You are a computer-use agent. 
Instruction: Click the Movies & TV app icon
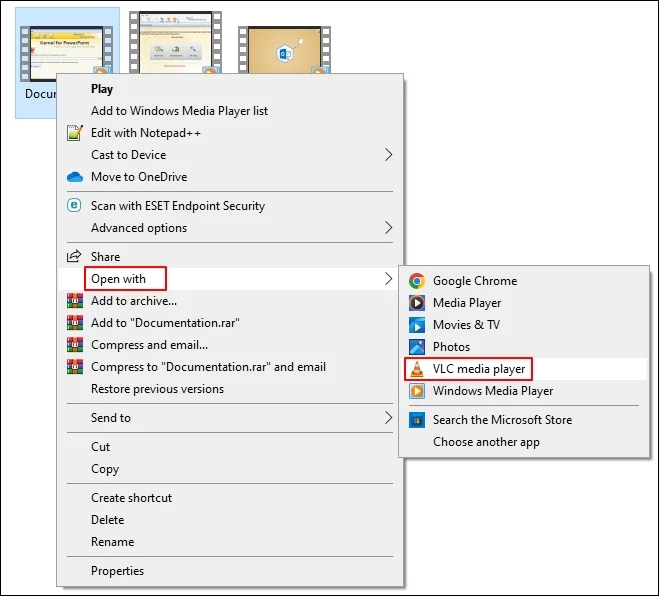[x=417, y=325]
